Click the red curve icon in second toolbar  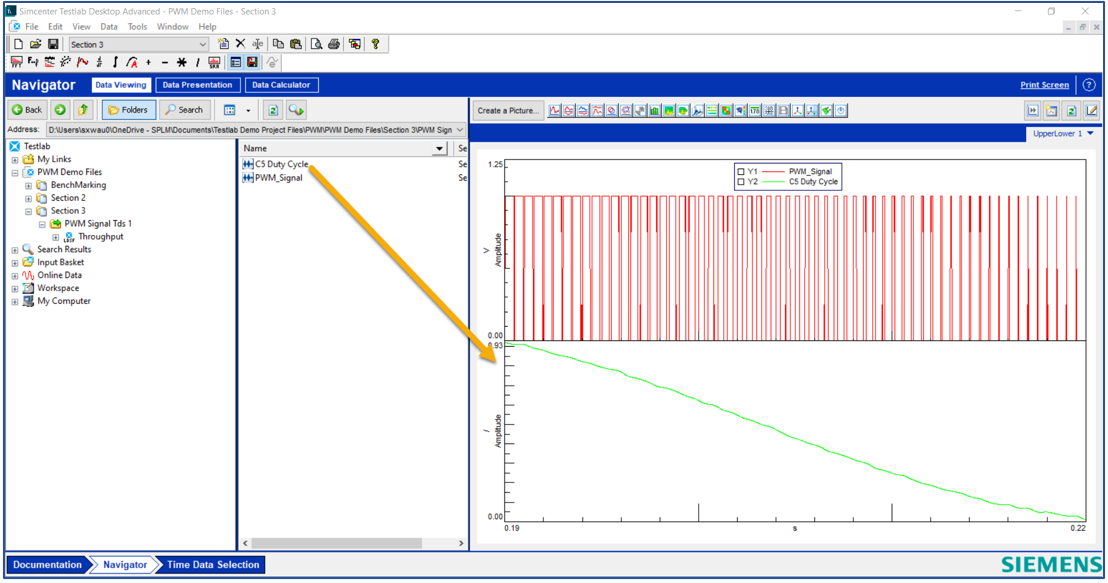coord(82,62)
